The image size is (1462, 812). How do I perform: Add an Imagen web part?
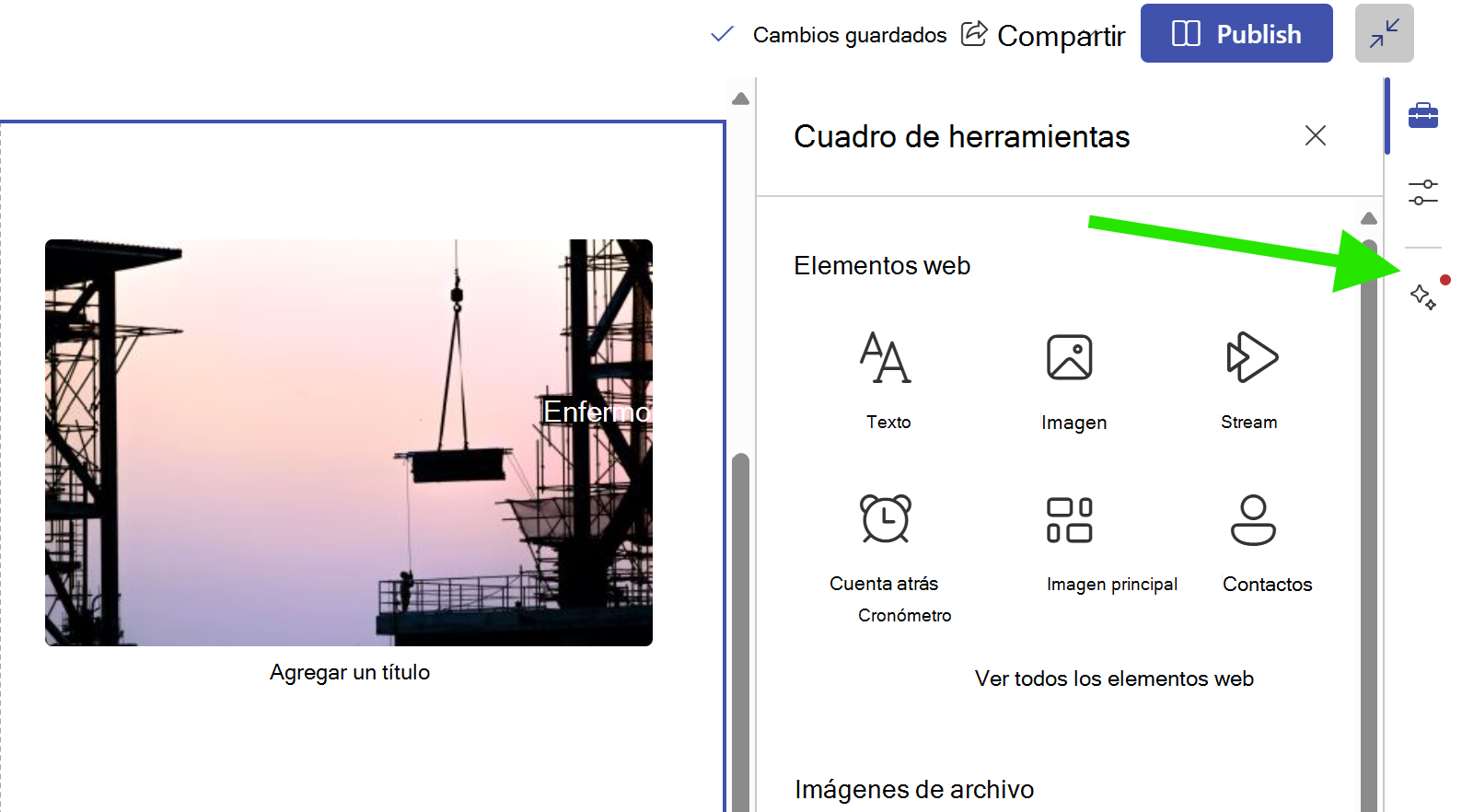point(1073,380)
